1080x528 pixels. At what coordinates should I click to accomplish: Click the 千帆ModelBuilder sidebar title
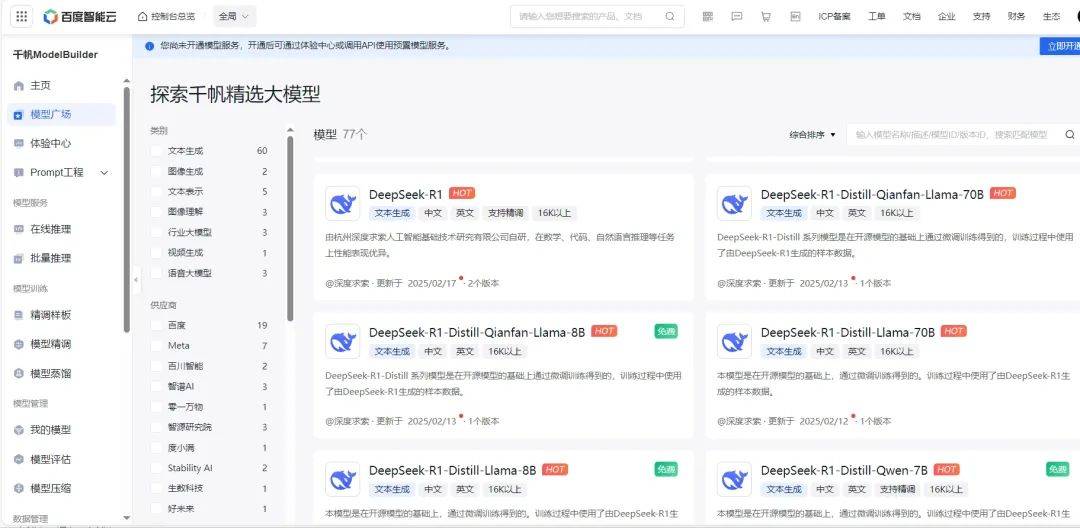[55, 54]
